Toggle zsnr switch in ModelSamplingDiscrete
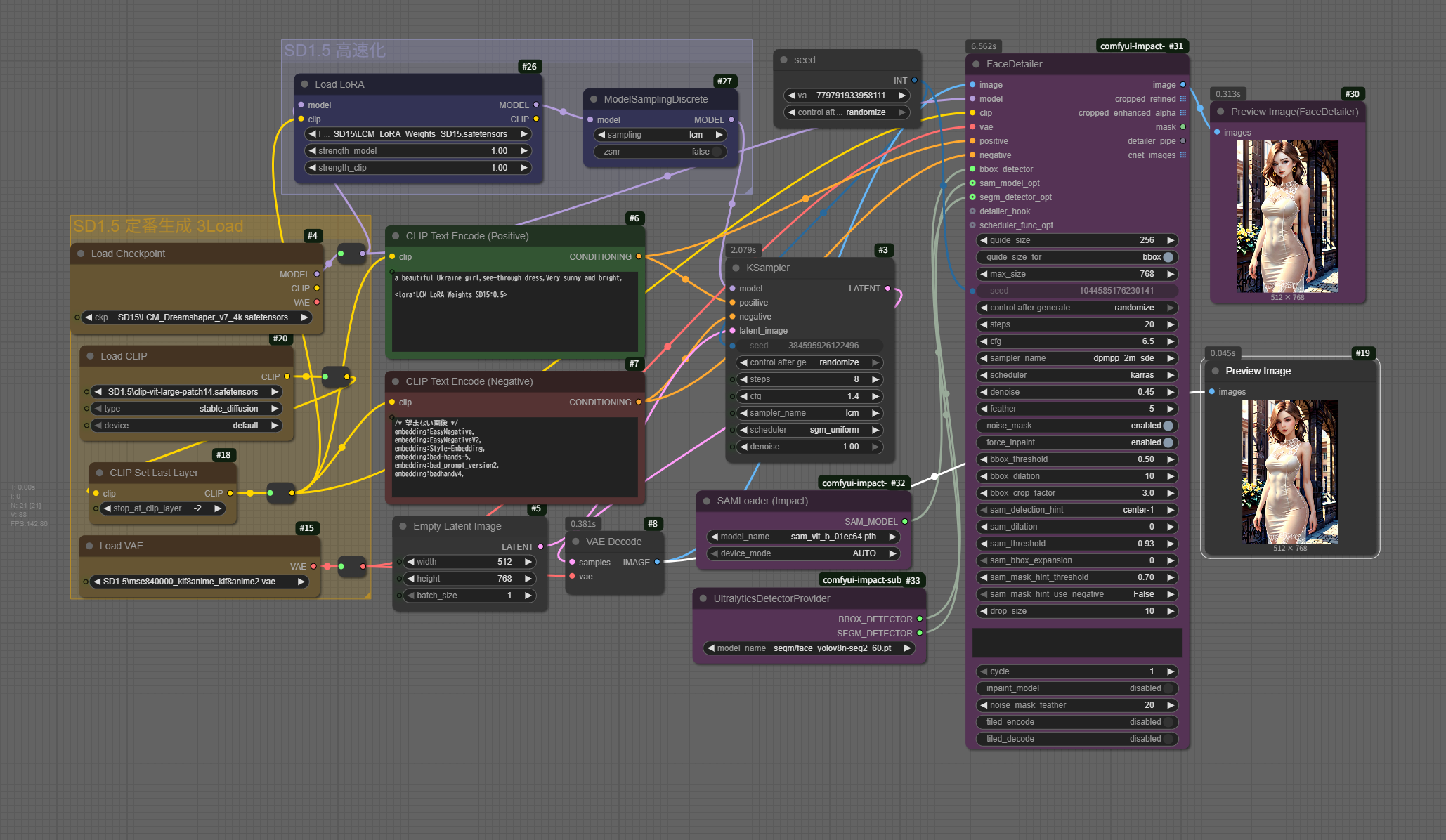The width and height of the screenshot is (1446, 840). (716, 152)
